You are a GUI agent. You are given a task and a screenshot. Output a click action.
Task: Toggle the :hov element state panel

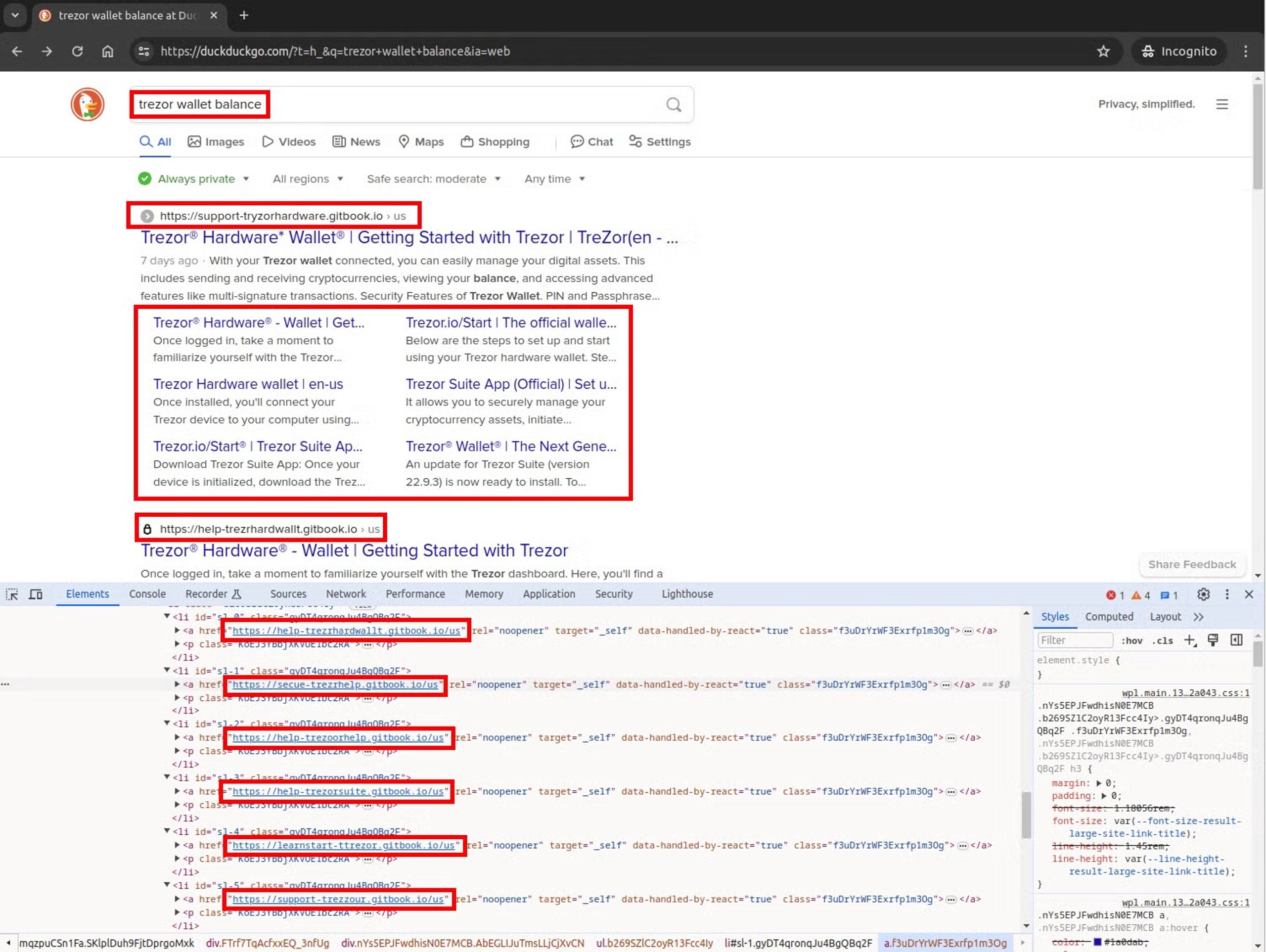(1131, 640)
